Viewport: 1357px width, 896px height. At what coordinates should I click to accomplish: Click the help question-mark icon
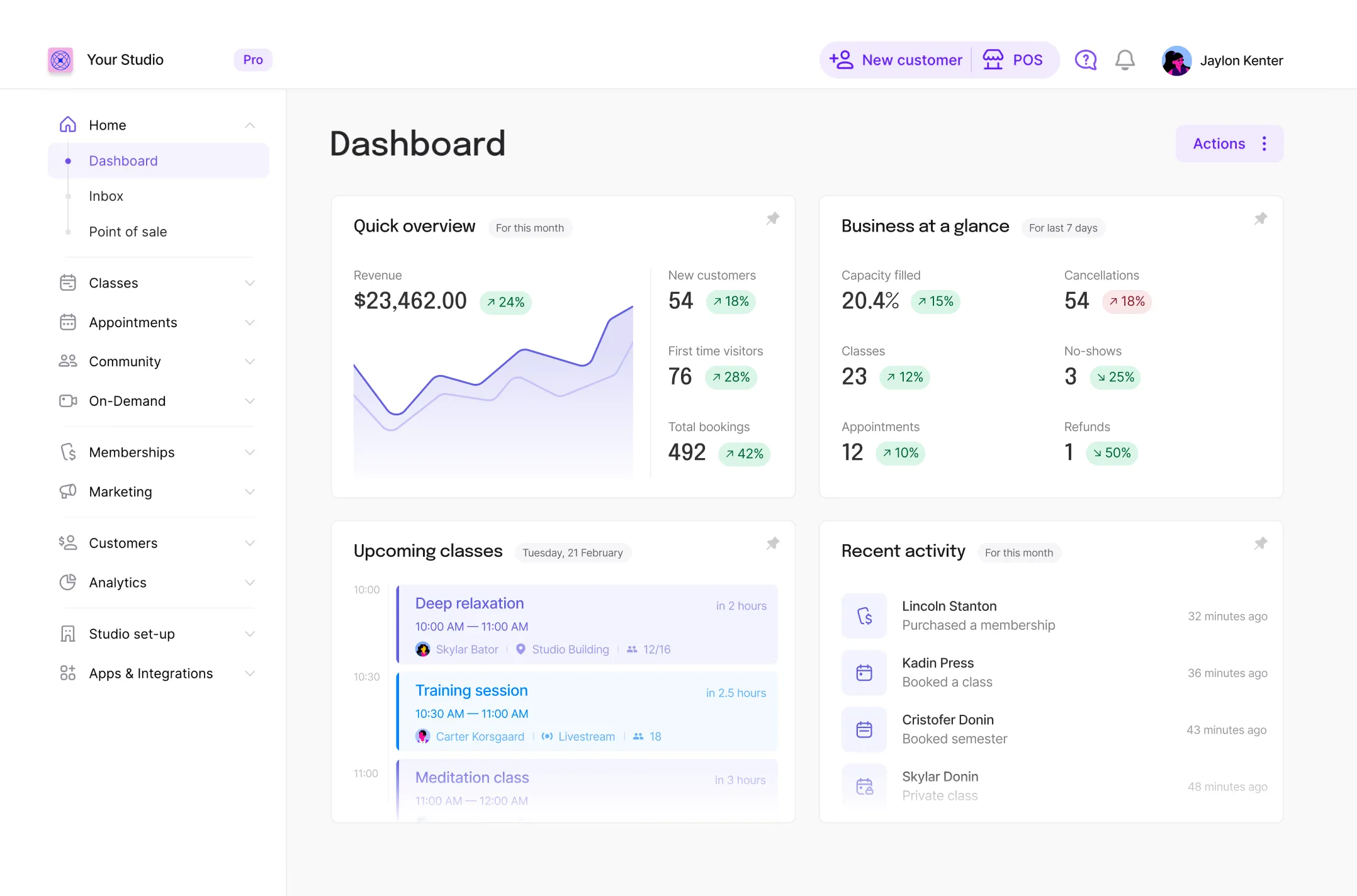click(x=1086, y=60)
